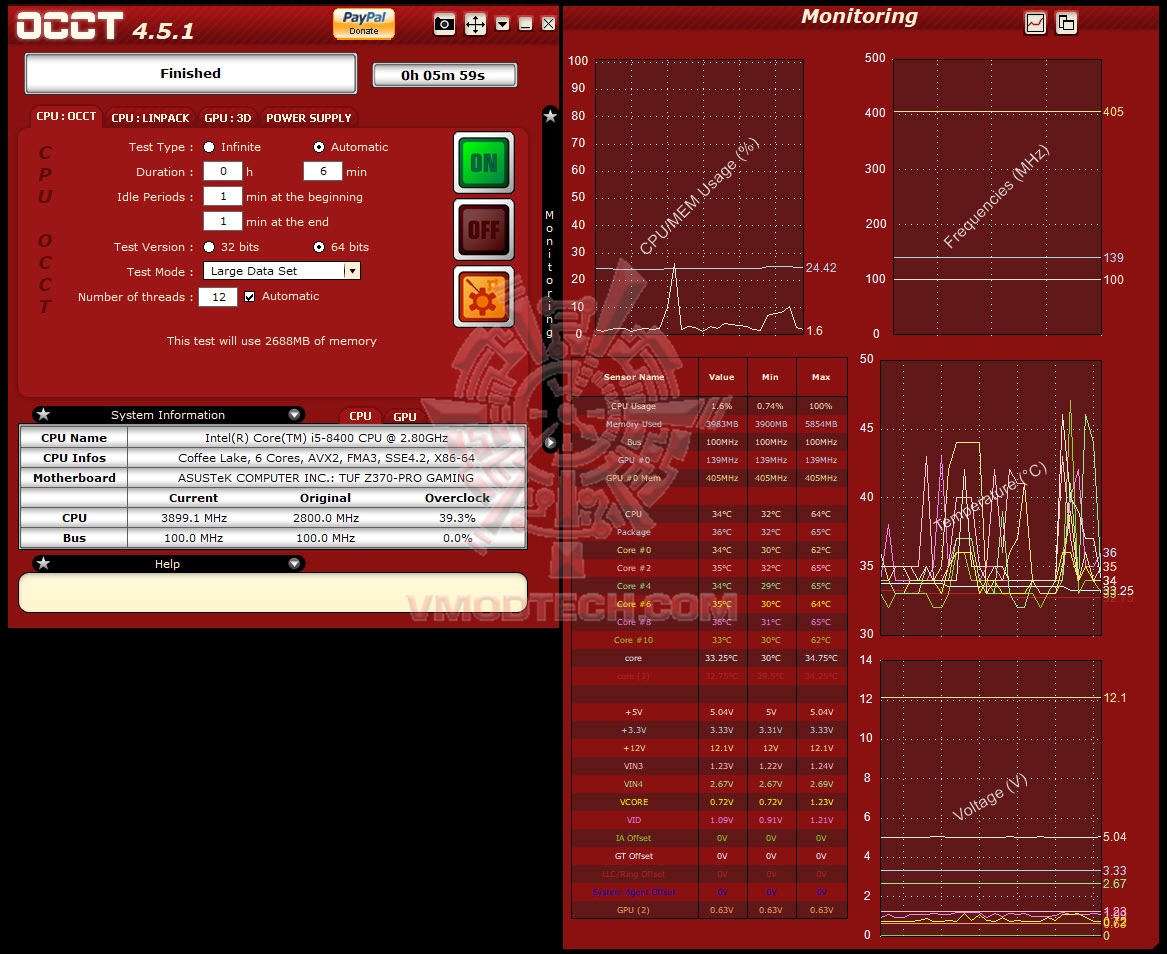Select the VCORE voltage sensor row

click(x=709, y=802)
